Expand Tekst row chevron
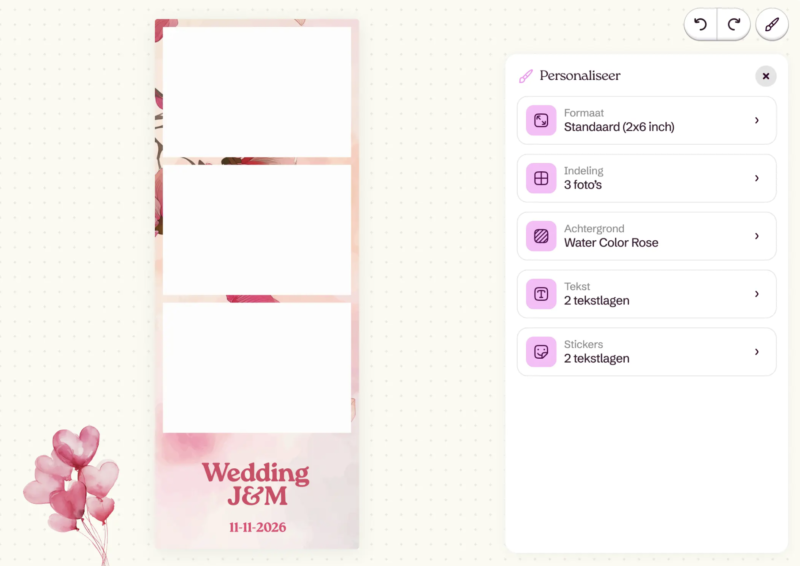The height and width of the screenshot is (566, 800). pyautogui.click(x=757, y=294)
